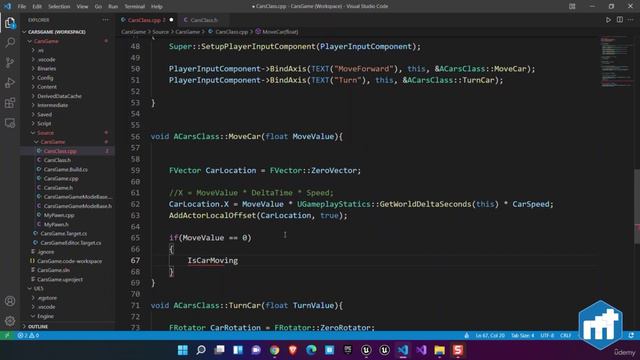Open the Explorer view in activity bar
Viewport: 640px width, 360px height.
[10, 22]
